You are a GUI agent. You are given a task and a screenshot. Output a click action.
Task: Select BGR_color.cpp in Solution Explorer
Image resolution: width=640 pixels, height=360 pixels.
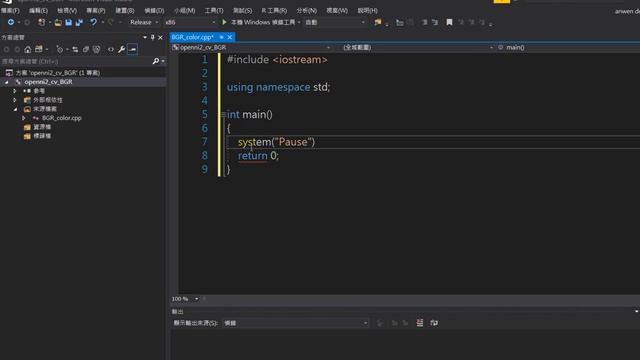(x=61, y=118)
